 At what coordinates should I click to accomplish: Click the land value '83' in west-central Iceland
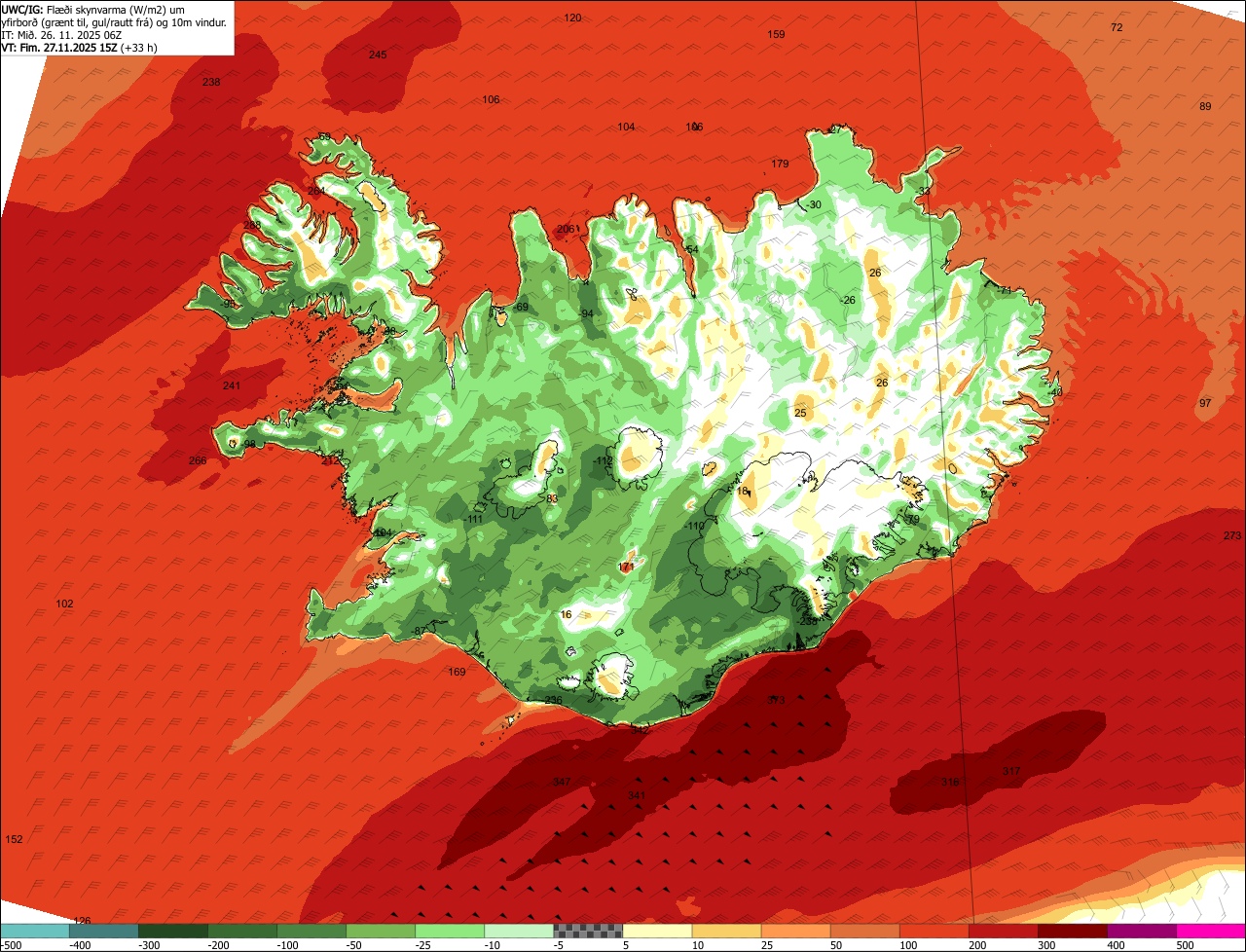point(552,499)
